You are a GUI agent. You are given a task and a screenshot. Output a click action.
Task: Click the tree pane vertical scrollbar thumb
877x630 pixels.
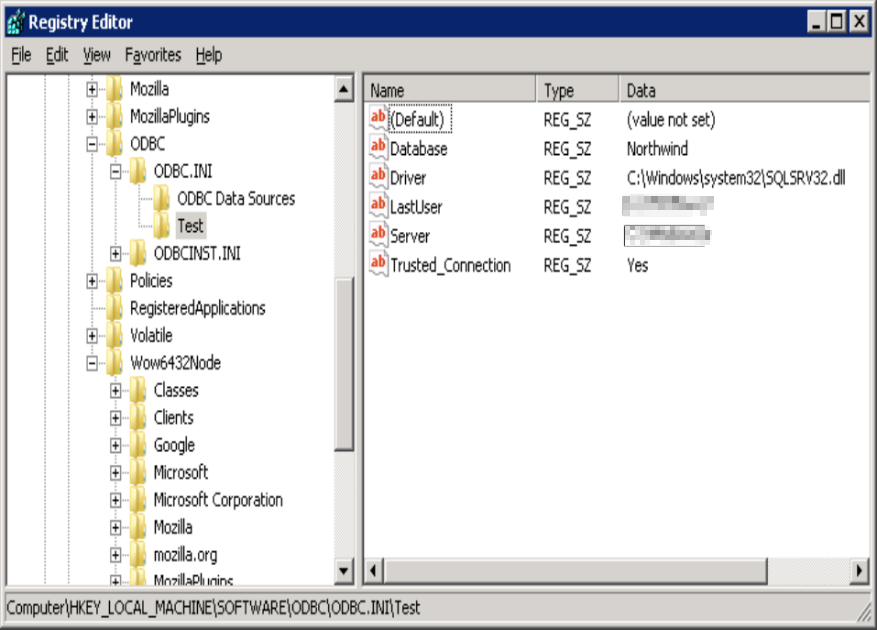click(344, 364)
